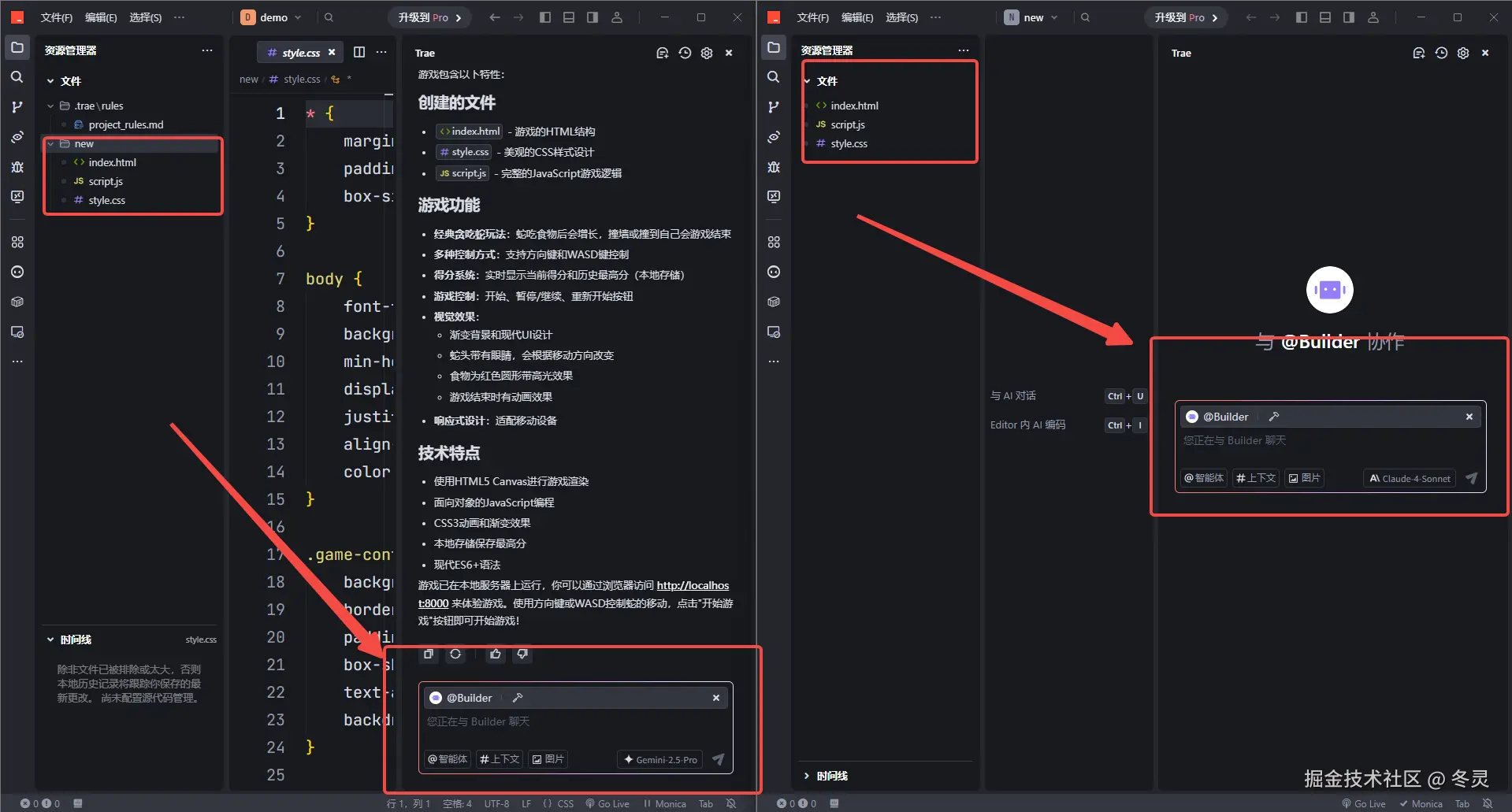Start a new chat in new window's Trae panel
1512x812 pixels.
(x=1418, y=53)
